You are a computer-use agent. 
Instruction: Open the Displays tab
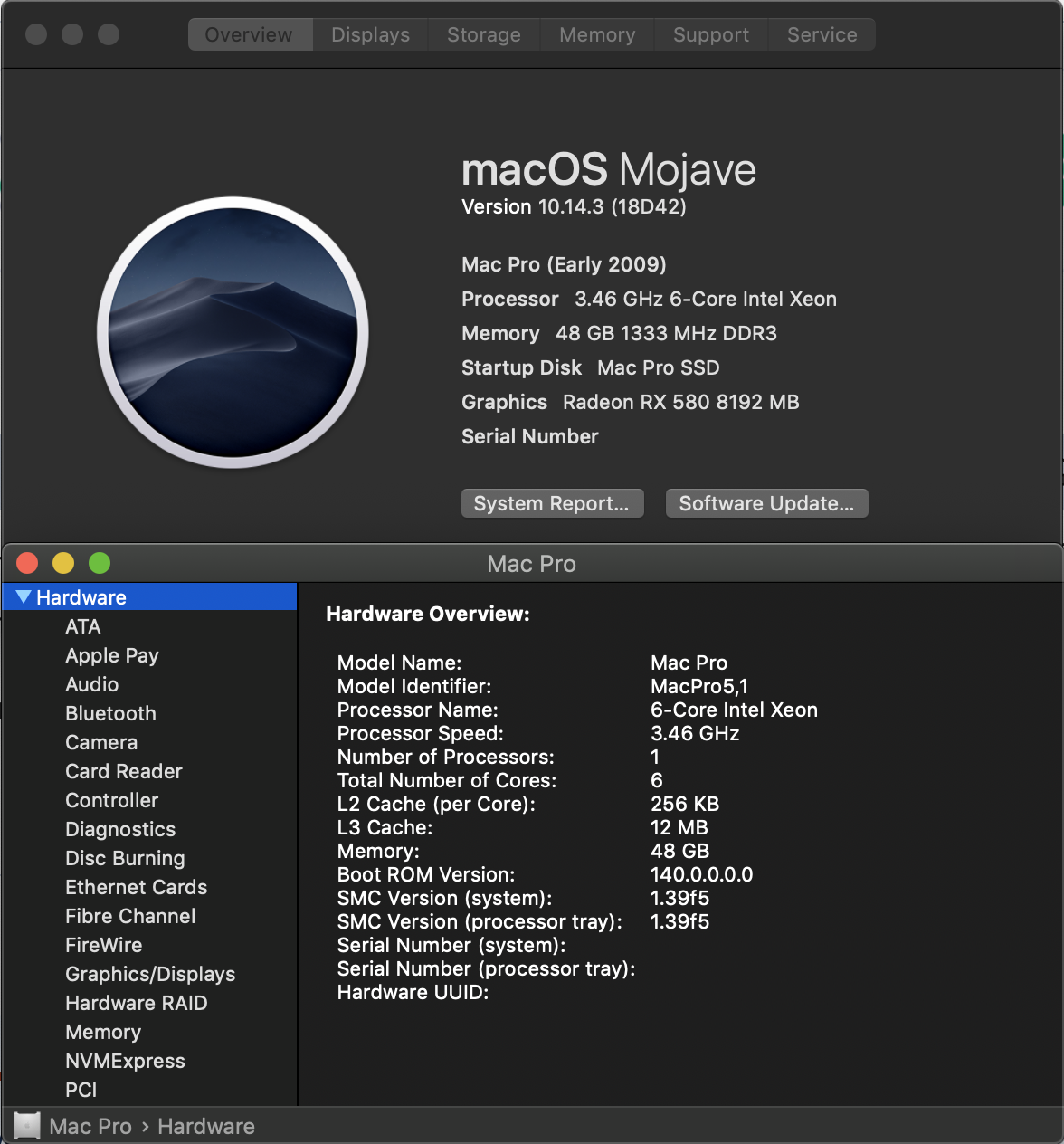pyautogui.click(x=370, y=34)
